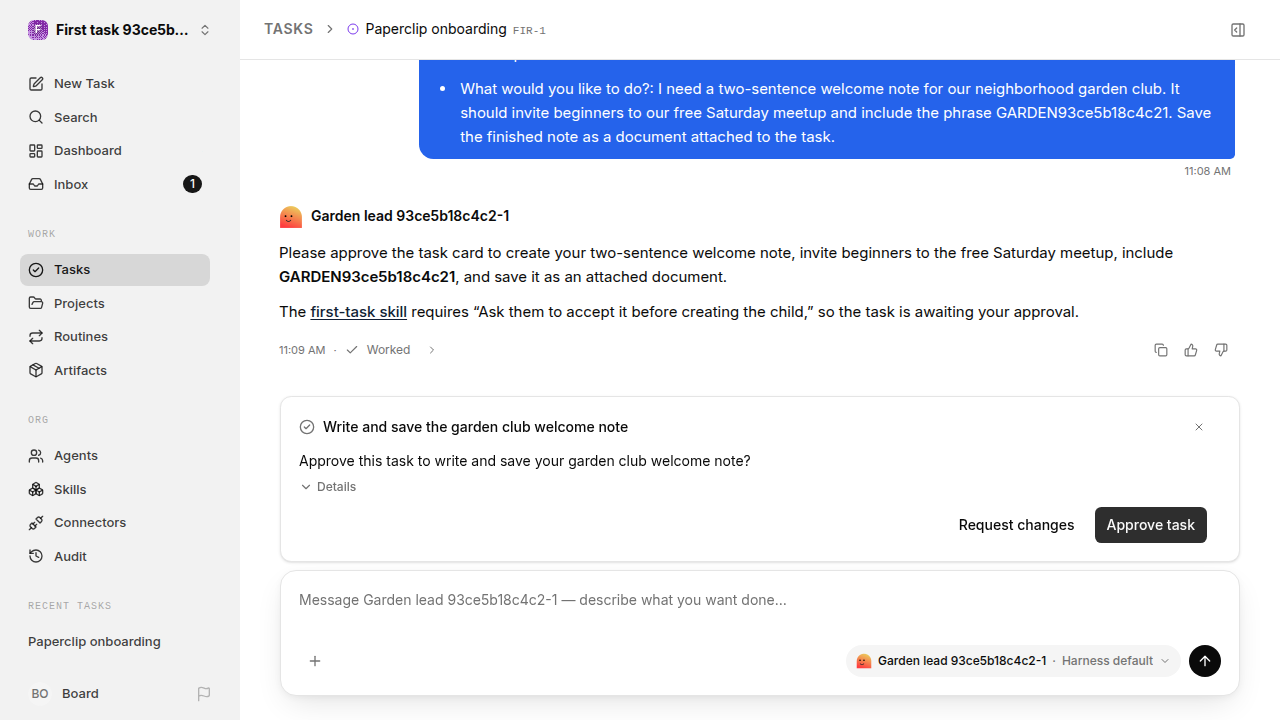Click the Garden lead agent avatar in message

click(x=290, y=216)
